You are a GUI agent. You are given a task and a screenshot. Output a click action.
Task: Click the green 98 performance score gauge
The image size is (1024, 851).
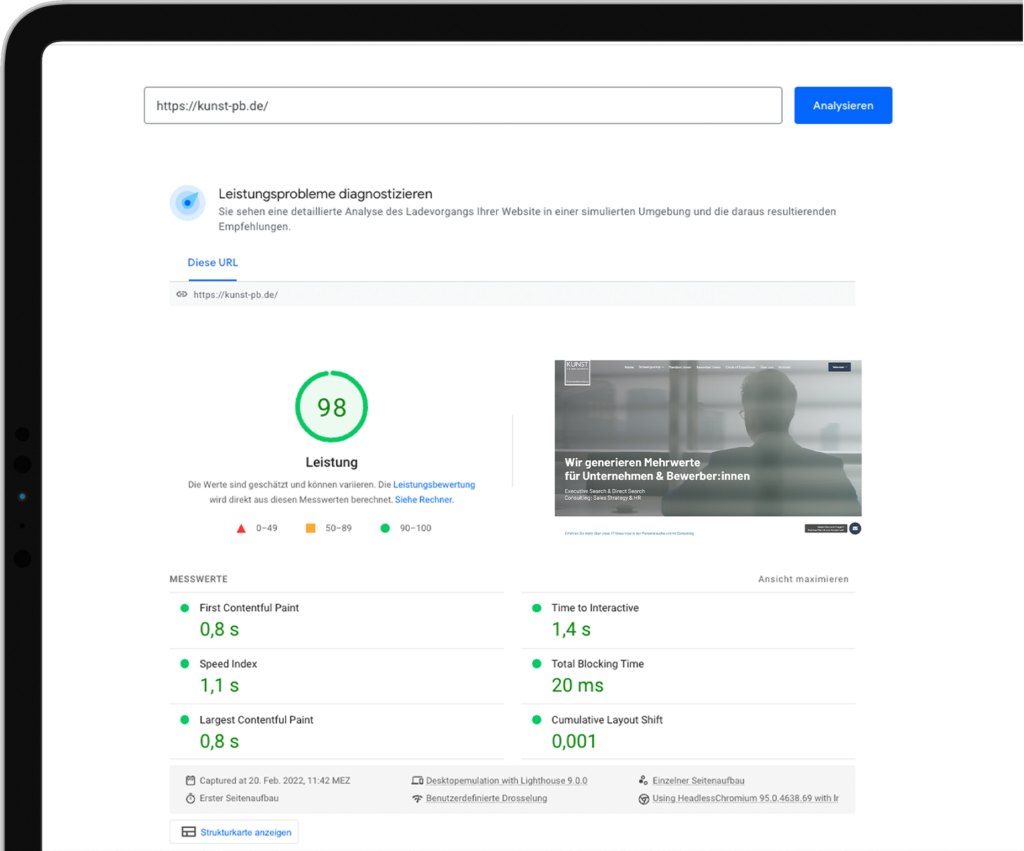(331, 407)
